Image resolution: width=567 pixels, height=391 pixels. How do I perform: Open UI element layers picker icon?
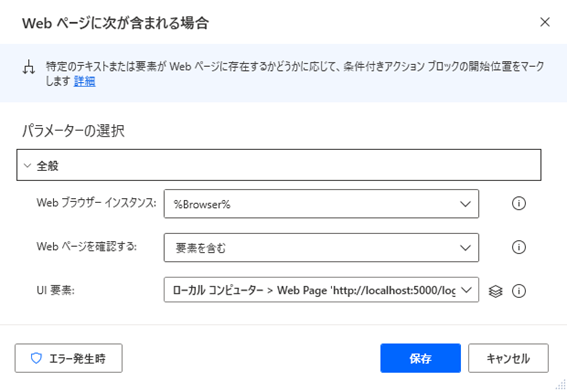495,291
